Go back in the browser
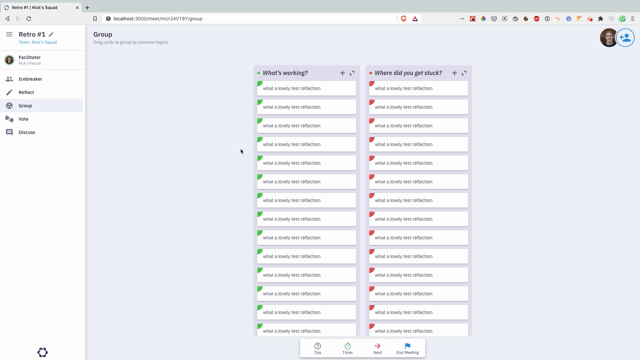This screenshot has width=640, height=360. click(x=7, y=19)
